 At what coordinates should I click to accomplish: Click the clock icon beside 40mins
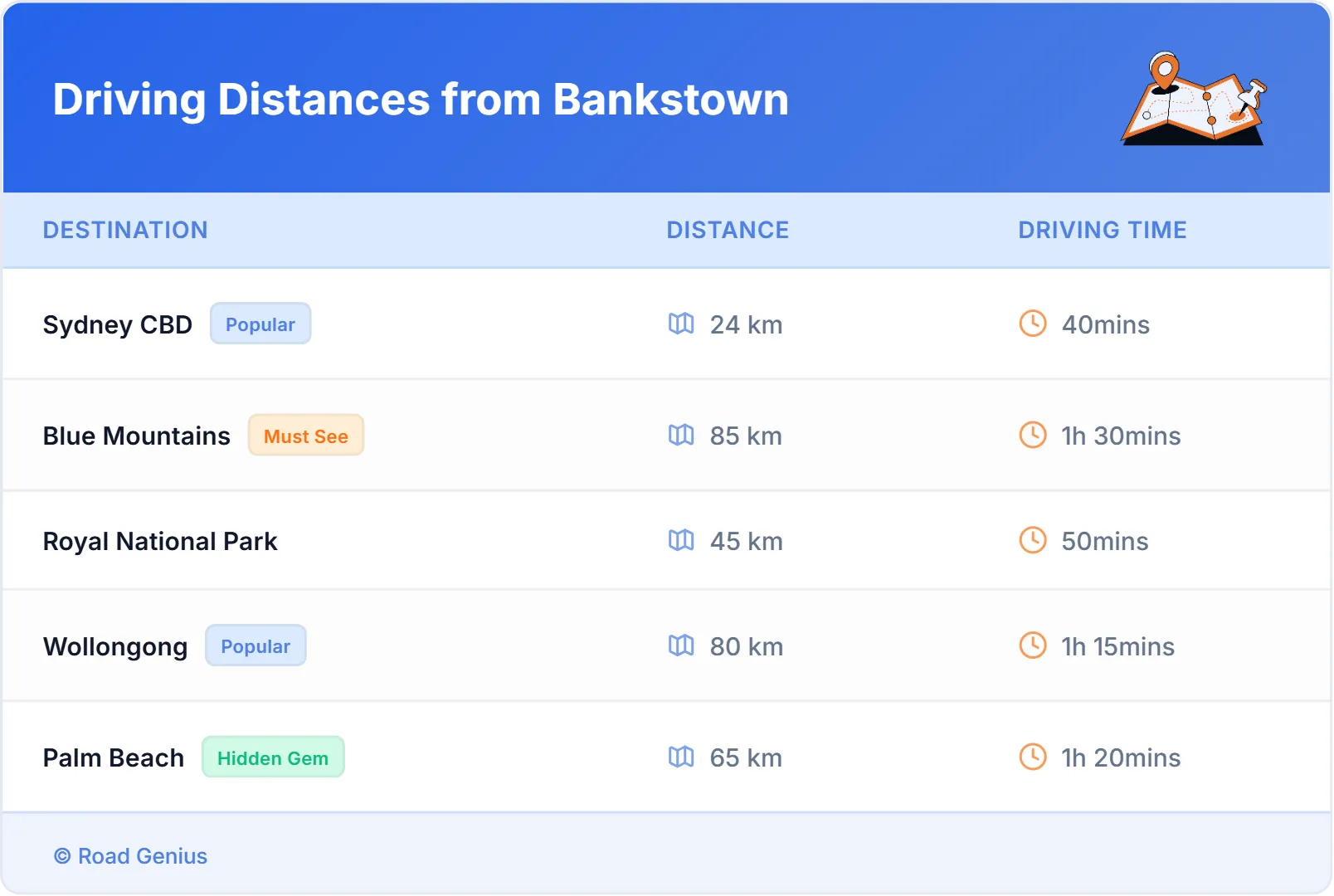tap(1033, 324)
